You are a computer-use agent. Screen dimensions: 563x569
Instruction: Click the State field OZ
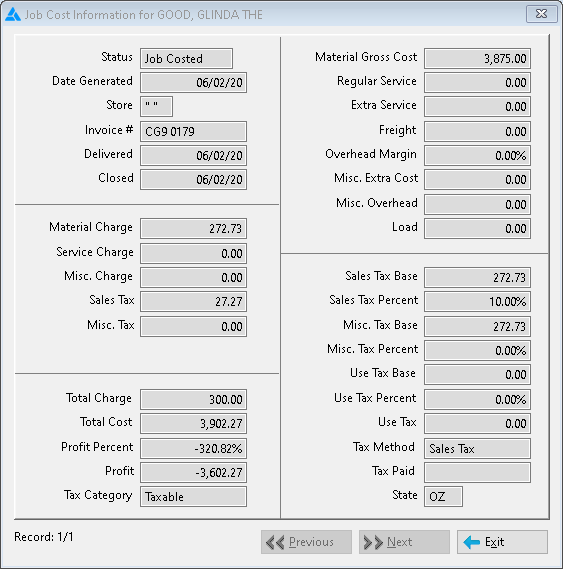443,496
